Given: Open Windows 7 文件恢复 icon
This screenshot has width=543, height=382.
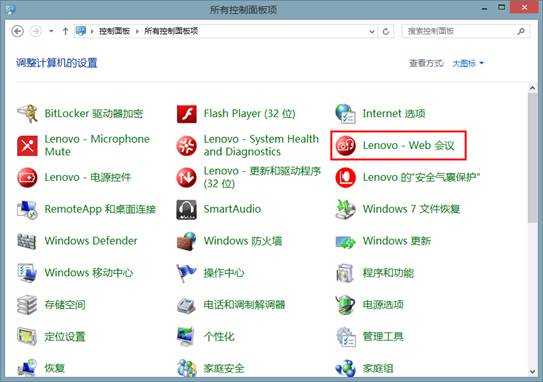Looking at the screenshot, I should pyautogui.click(x=345, y=209).
